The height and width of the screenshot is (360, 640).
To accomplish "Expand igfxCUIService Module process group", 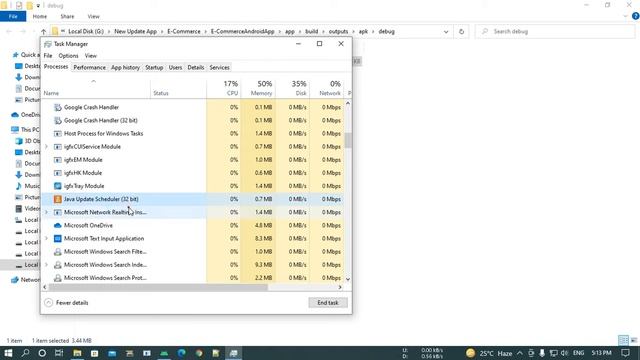I will pos(46,147).
